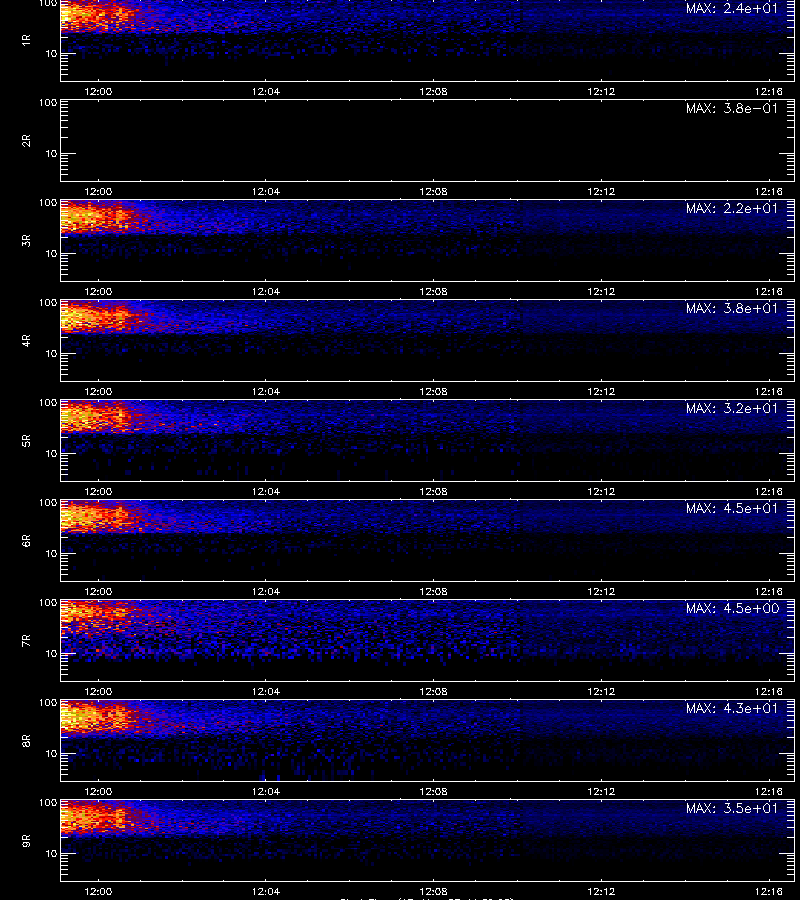The height and width of the screenshot is (900, 800).
Task: Click the empty 2R spectrogram plot
Action: [428, 141]
